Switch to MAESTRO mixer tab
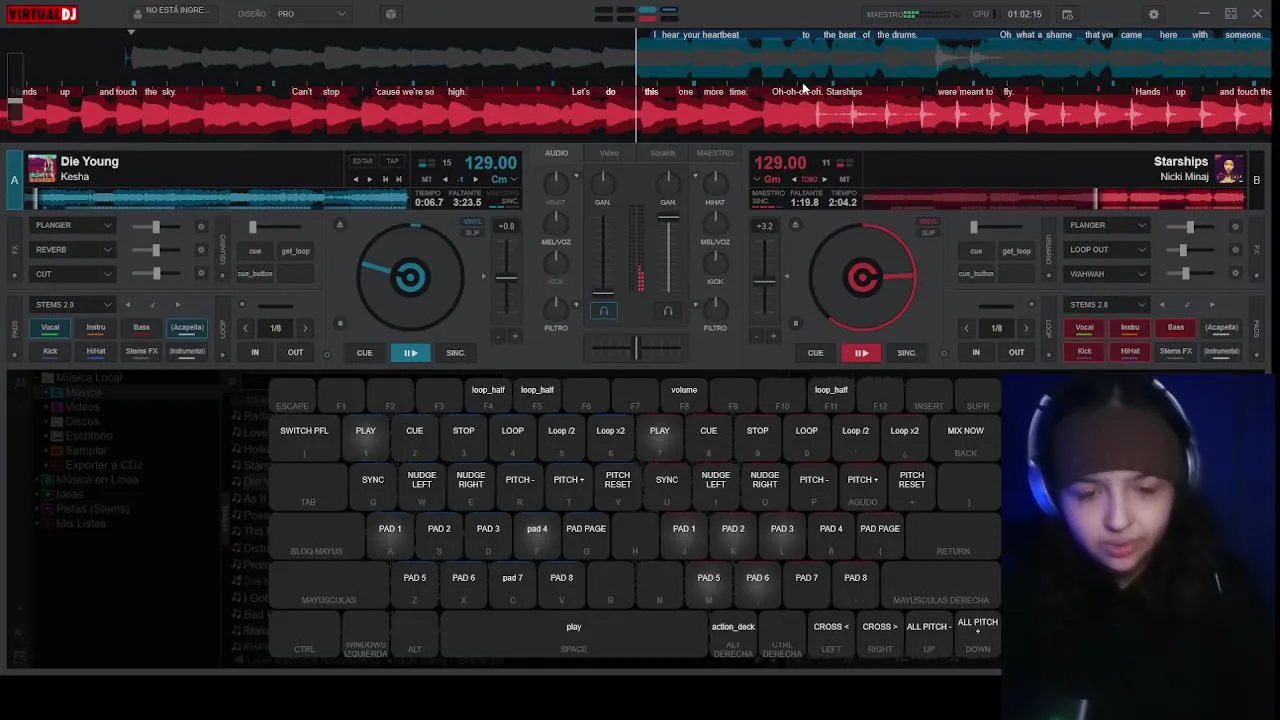 pyautogui.click(x=714, y=153)
